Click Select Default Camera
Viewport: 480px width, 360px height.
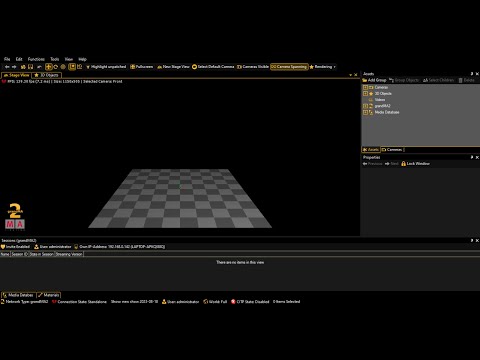pyautogui.click(x=213, y=67)
